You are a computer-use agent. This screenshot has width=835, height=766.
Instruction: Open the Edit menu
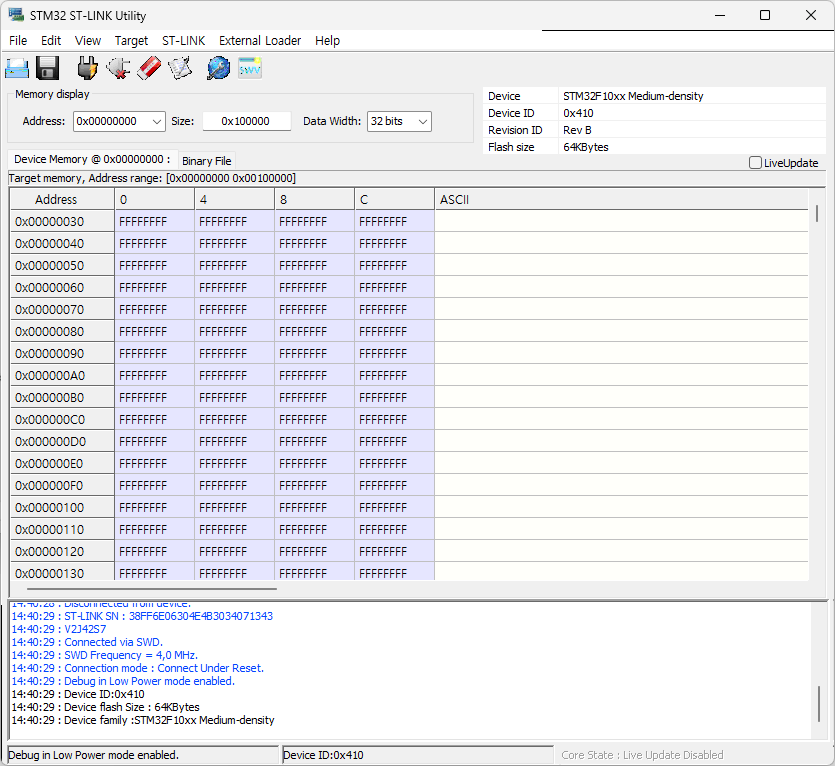[51, 40]
